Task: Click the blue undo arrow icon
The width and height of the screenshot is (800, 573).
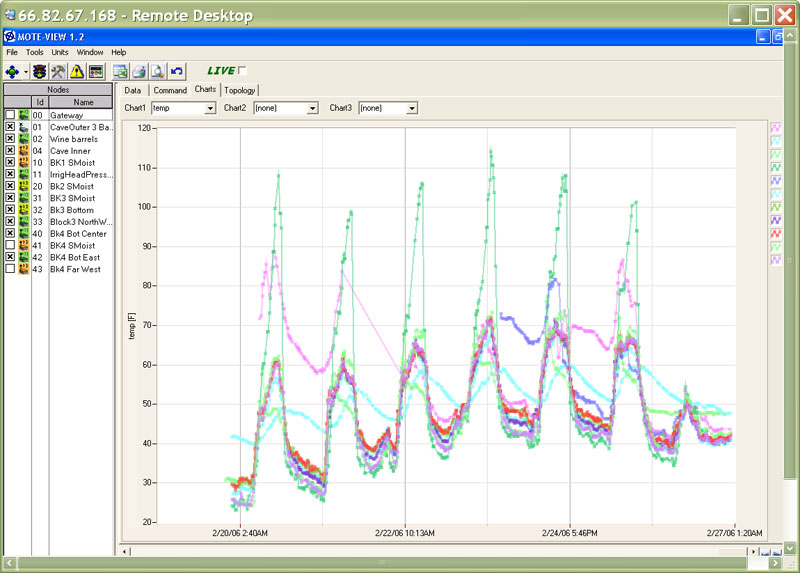Action: click(x=177, y=71)
